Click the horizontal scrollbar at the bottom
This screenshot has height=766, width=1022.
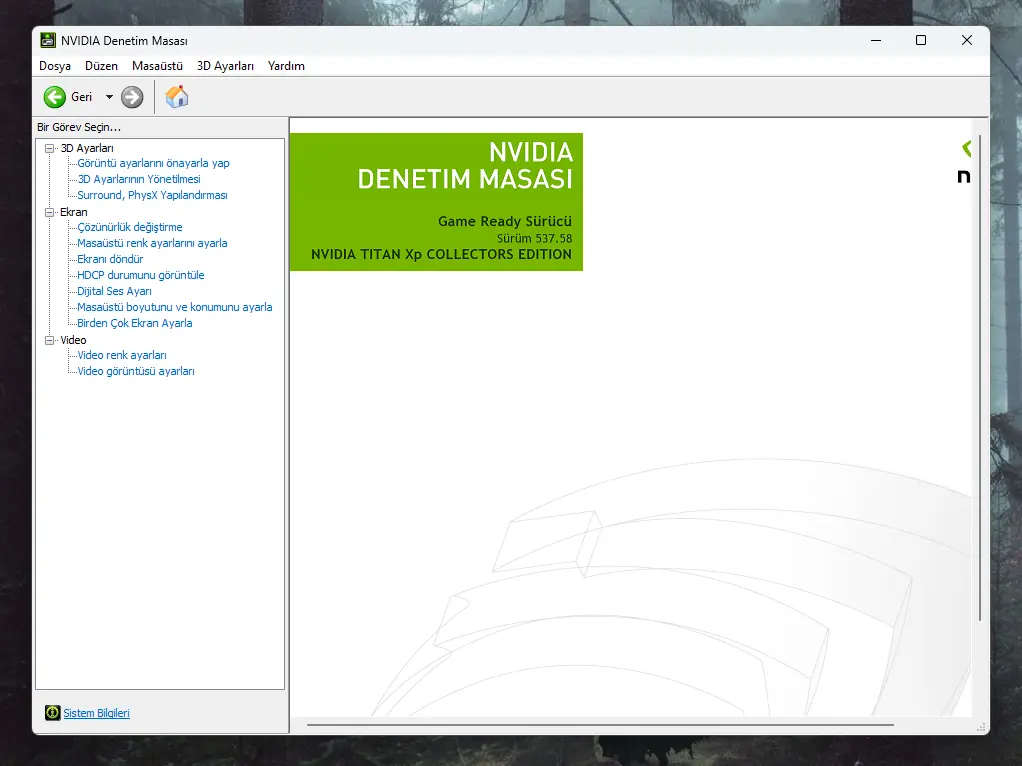tap(600, 724)
